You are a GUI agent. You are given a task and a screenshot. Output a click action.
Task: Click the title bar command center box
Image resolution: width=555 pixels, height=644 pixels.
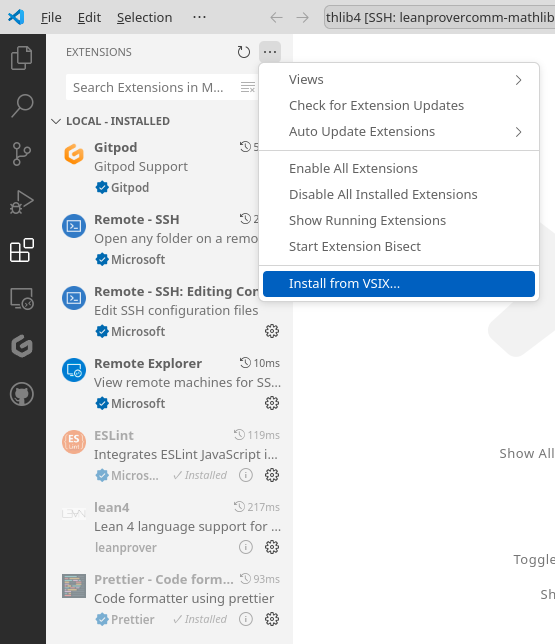439,17
